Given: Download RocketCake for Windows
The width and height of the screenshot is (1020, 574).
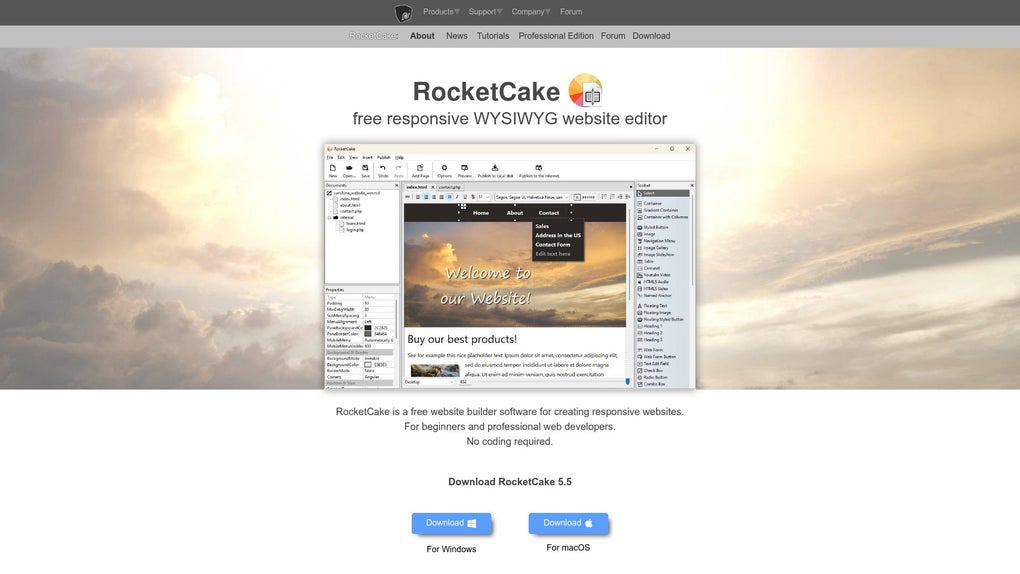Looking at the screenshot, I should [x=451, y=523].
